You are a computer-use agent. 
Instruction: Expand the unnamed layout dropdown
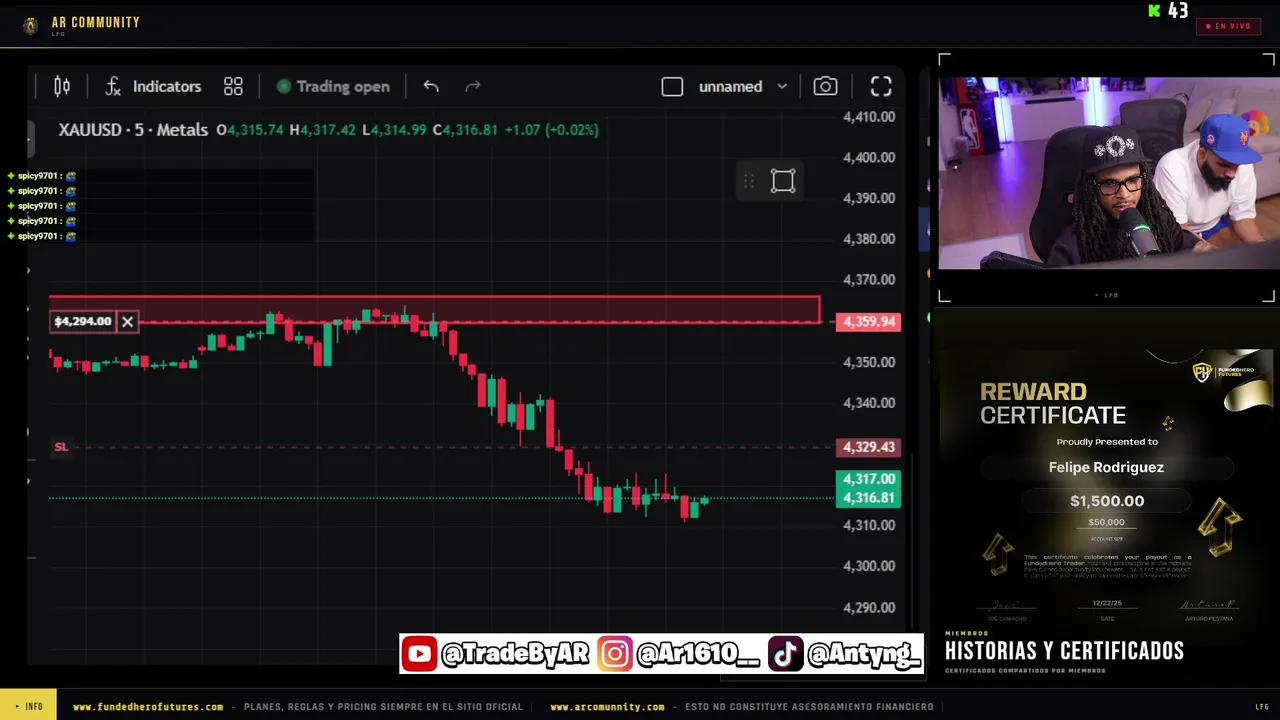(743, 87)
